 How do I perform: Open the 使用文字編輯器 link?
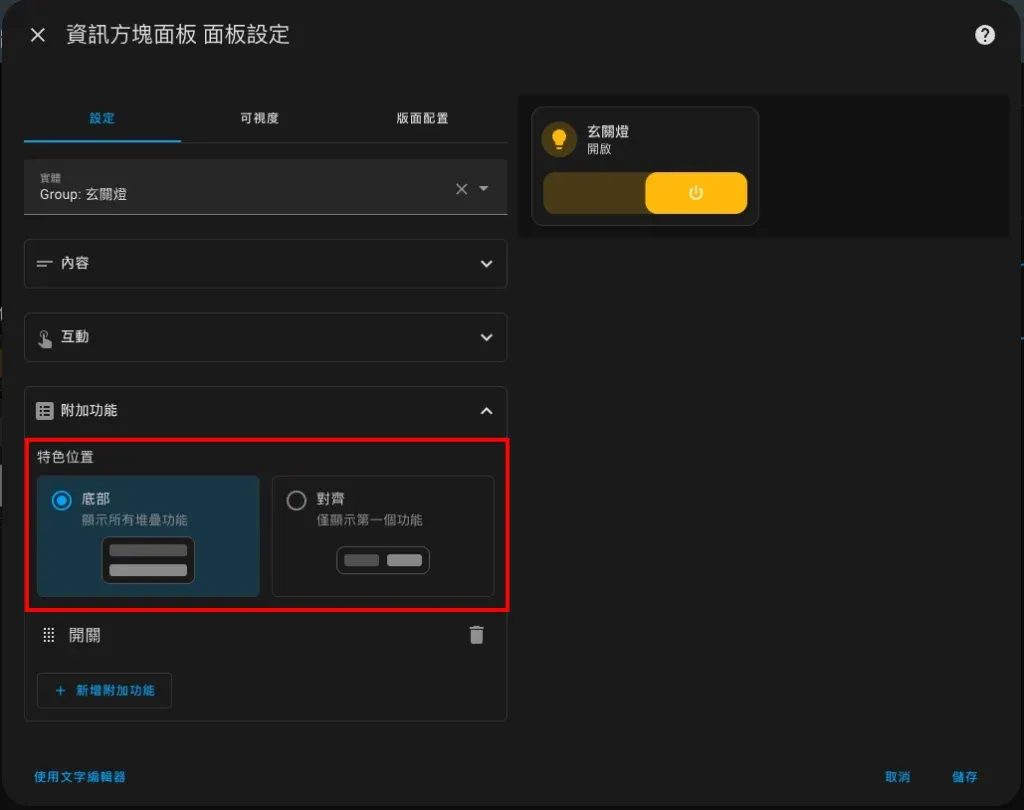[x=82, y=777]
